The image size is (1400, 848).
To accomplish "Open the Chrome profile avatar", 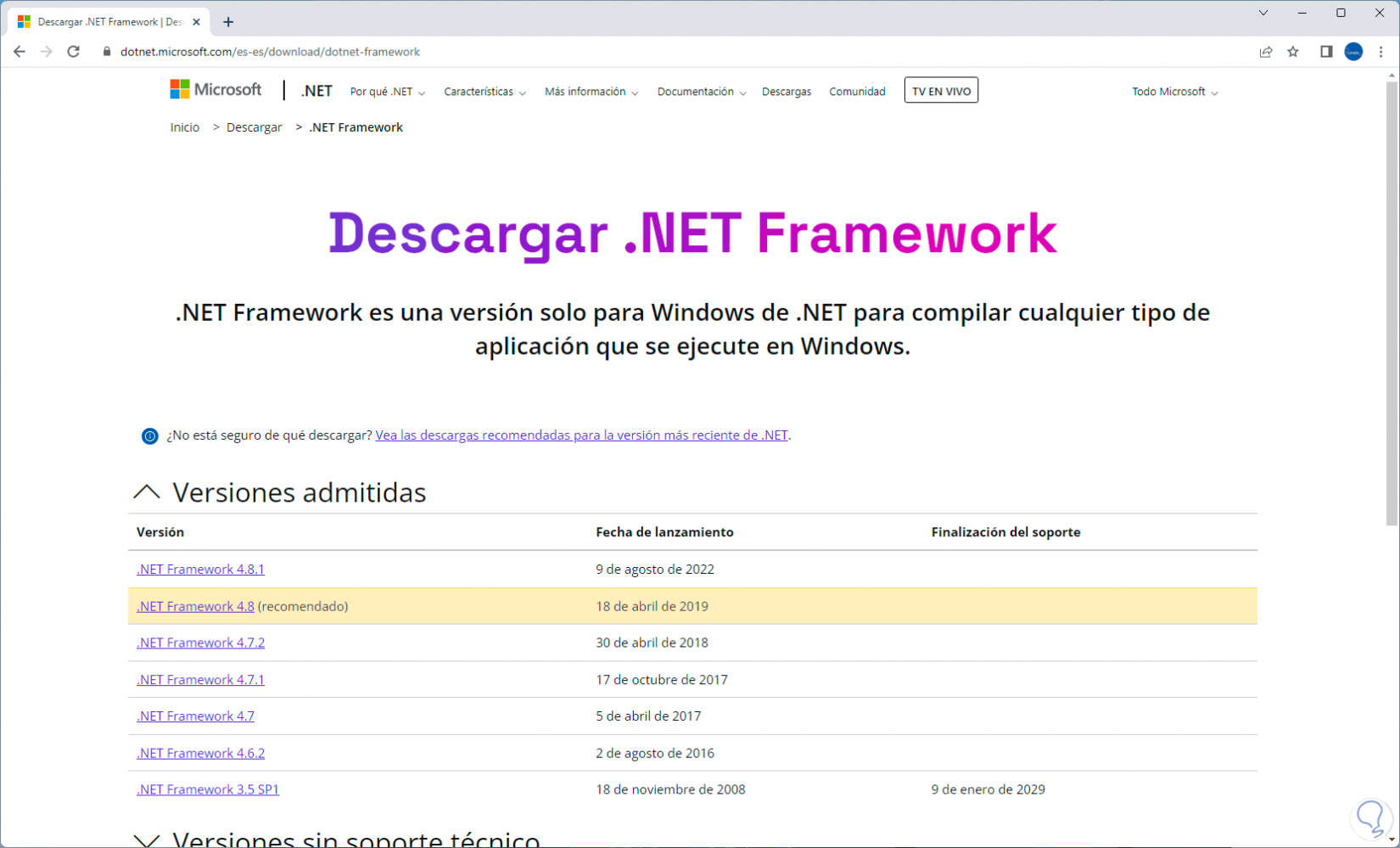I will [x=1353, y=52].
